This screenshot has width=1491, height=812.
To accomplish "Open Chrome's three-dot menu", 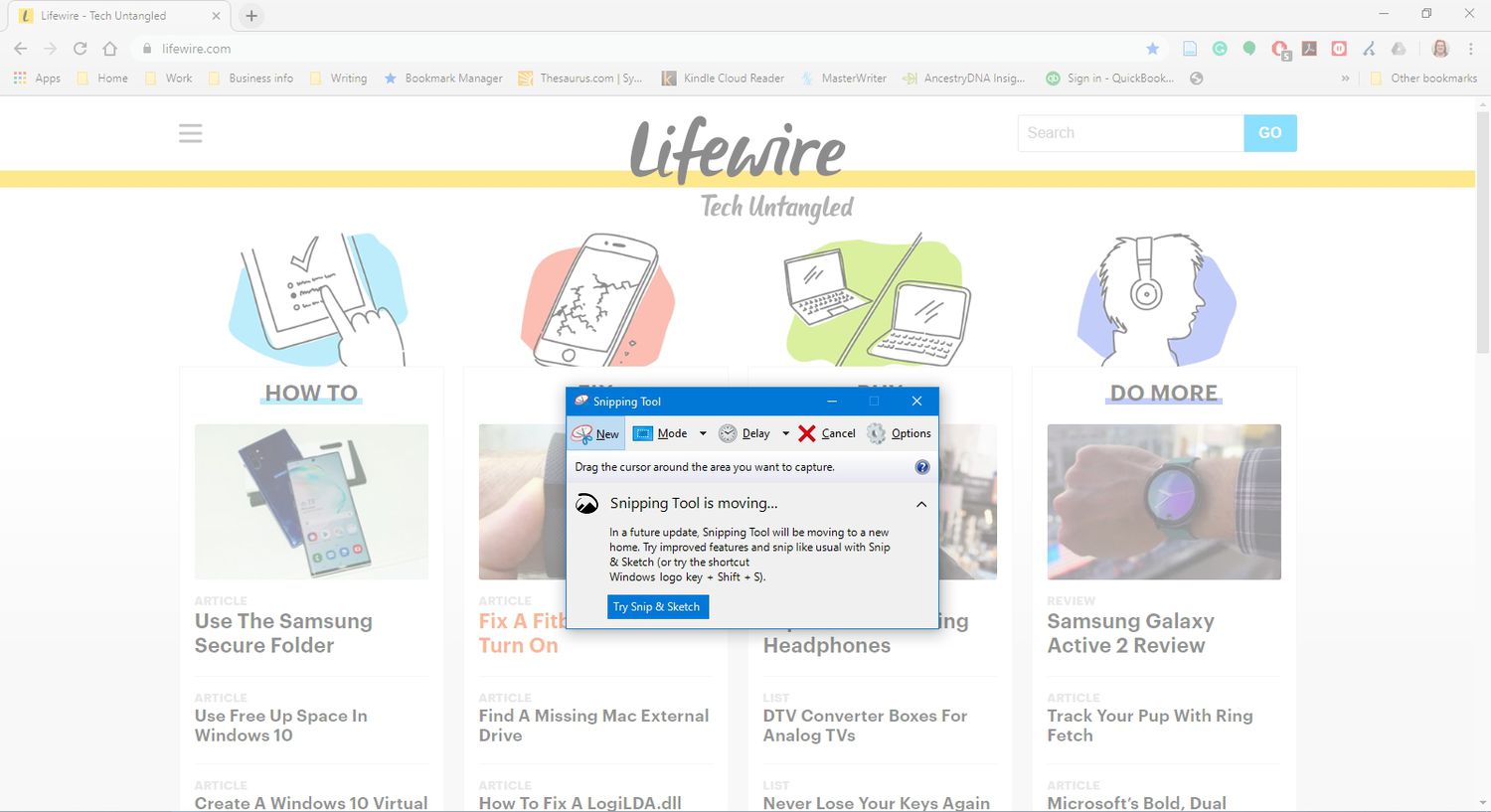I will (1471, 48).
